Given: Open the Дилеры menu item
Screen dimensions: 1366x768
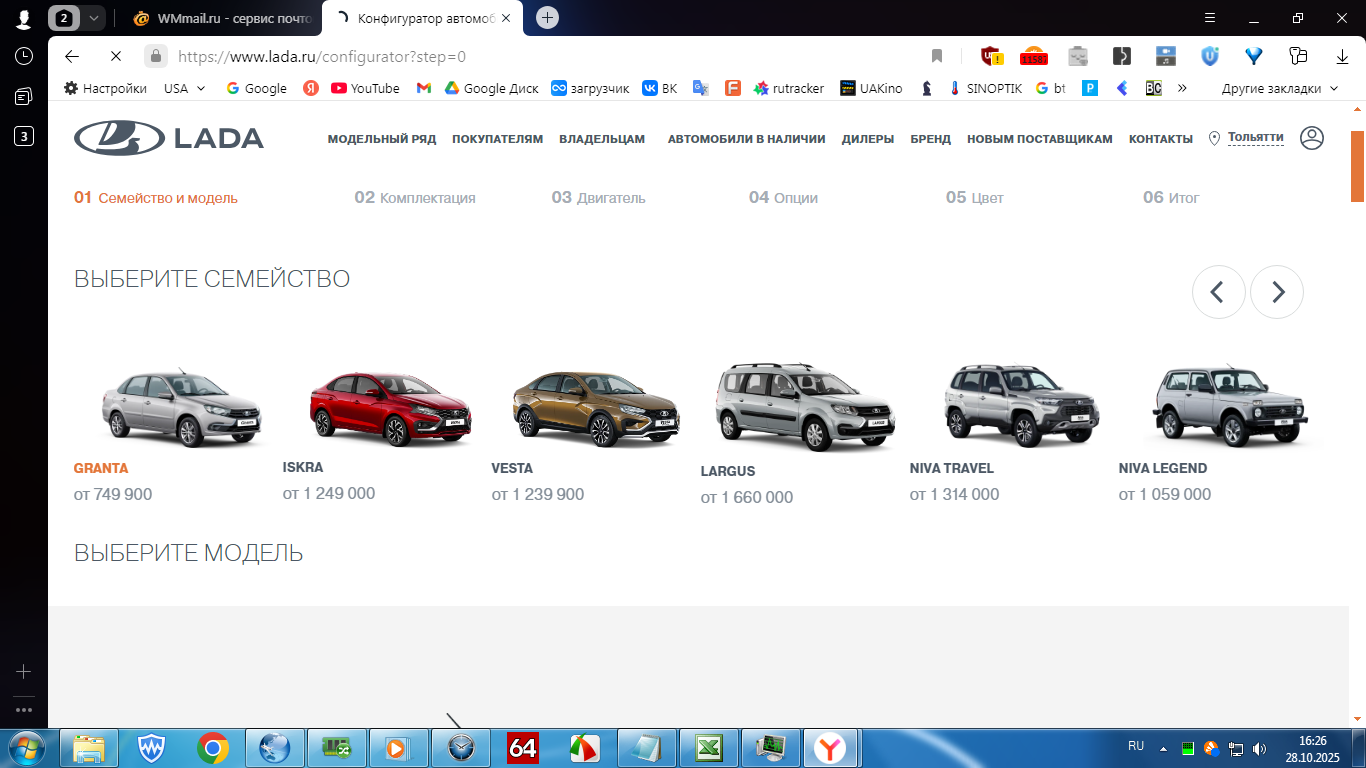Looking at the screenshot, I should 868,139.
